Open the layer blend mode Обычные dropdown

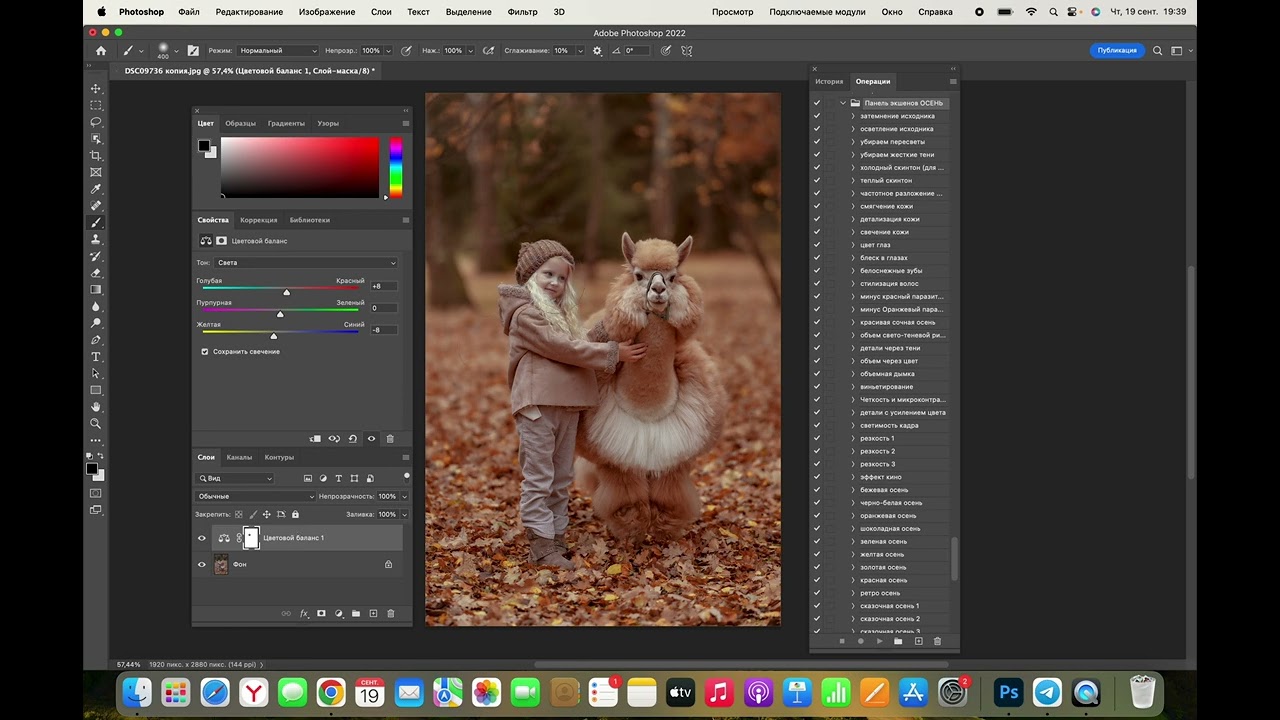point(256,496)
